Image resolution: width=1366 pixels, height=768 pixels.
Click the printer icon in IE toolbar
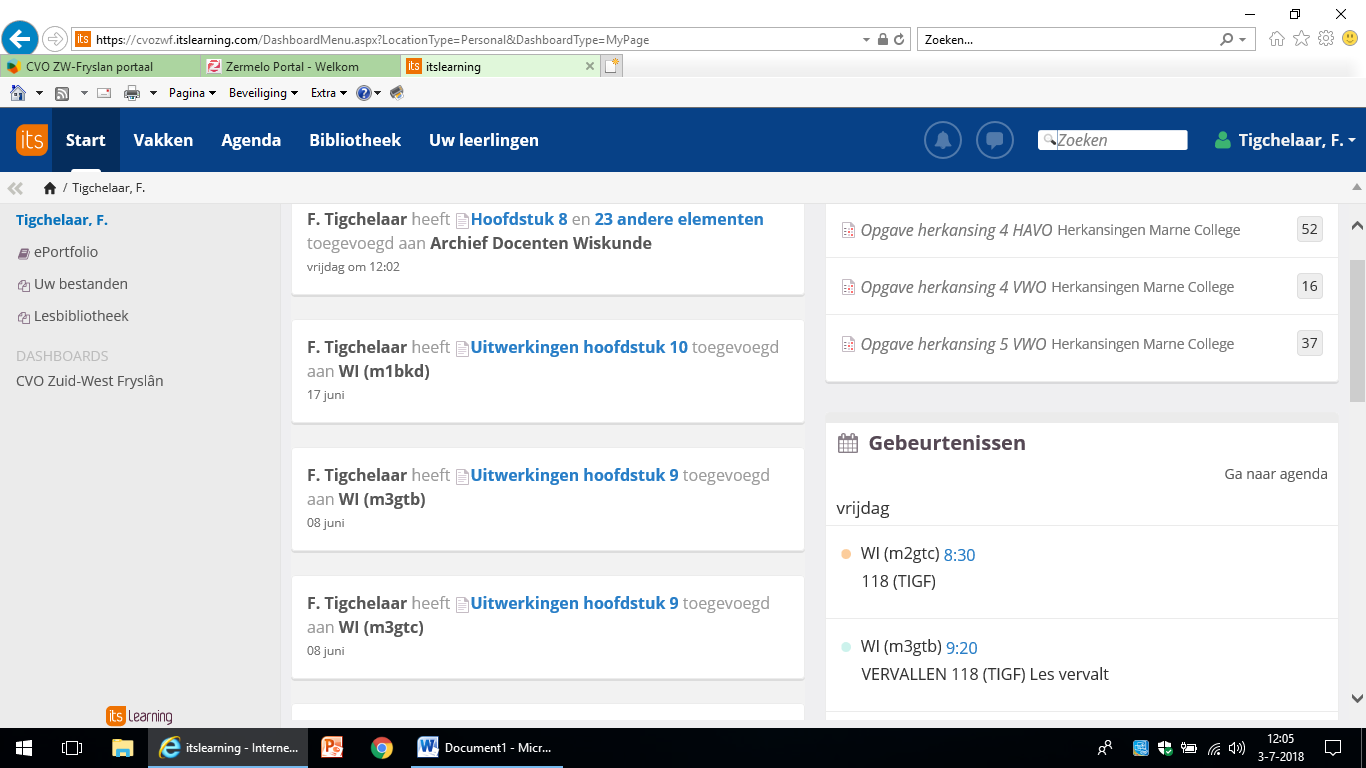click(131, 93)
